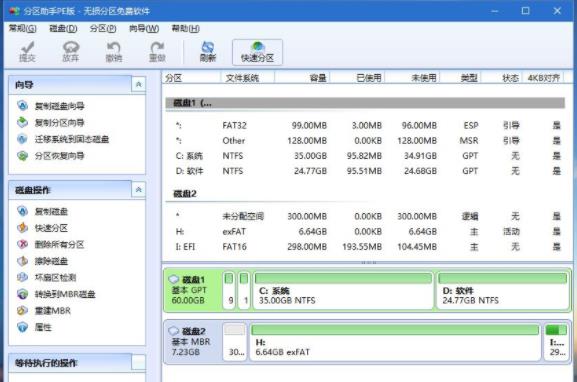Click the small ESP block labeled 9
This screenshot has width=577, height=382.
coord(229,290)
